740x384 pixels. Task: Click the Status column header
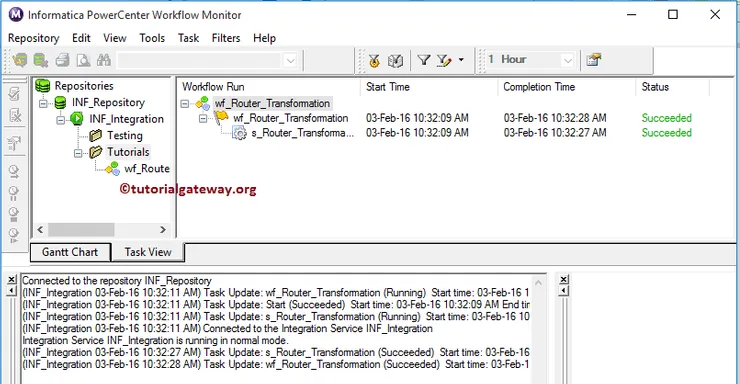click(673, 87)
